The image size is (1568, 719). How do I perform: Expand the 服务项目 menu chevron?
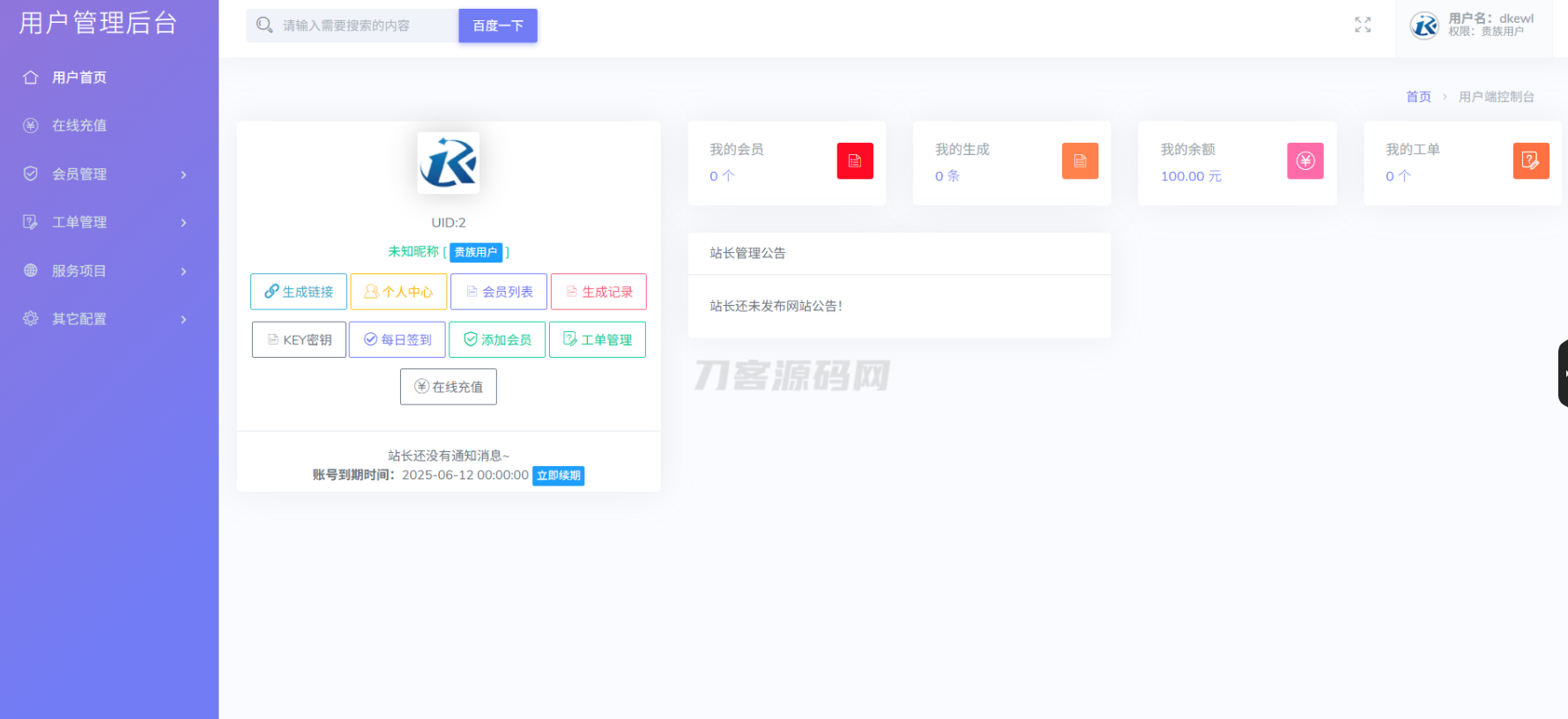[183, 271]
